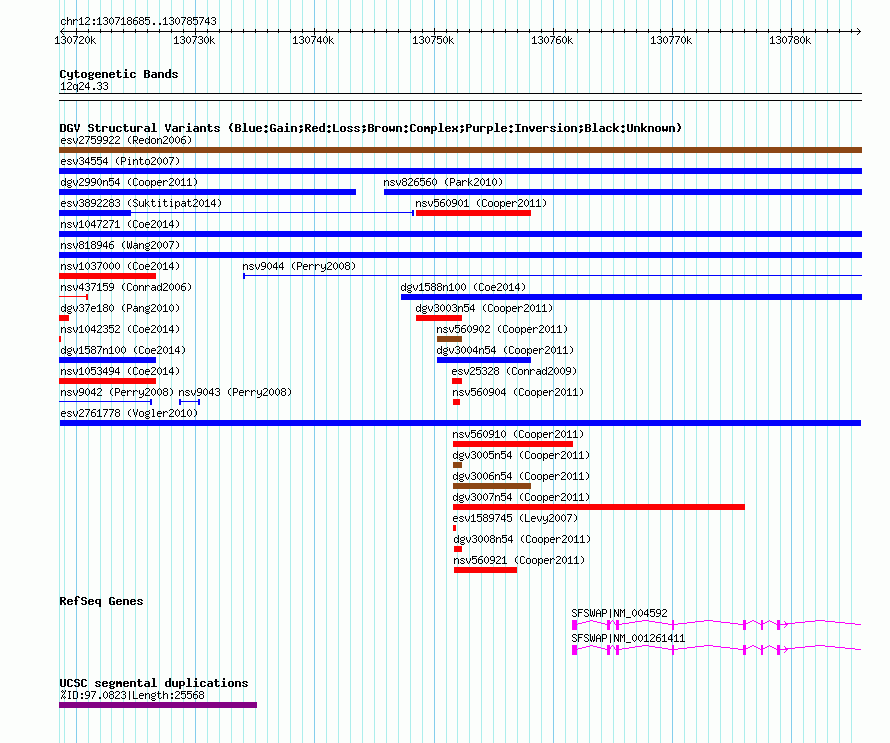This screenshot has width=890, height=743.
Task: Select the blue esv34554 gain bar
Action: (x=460, y=171)
